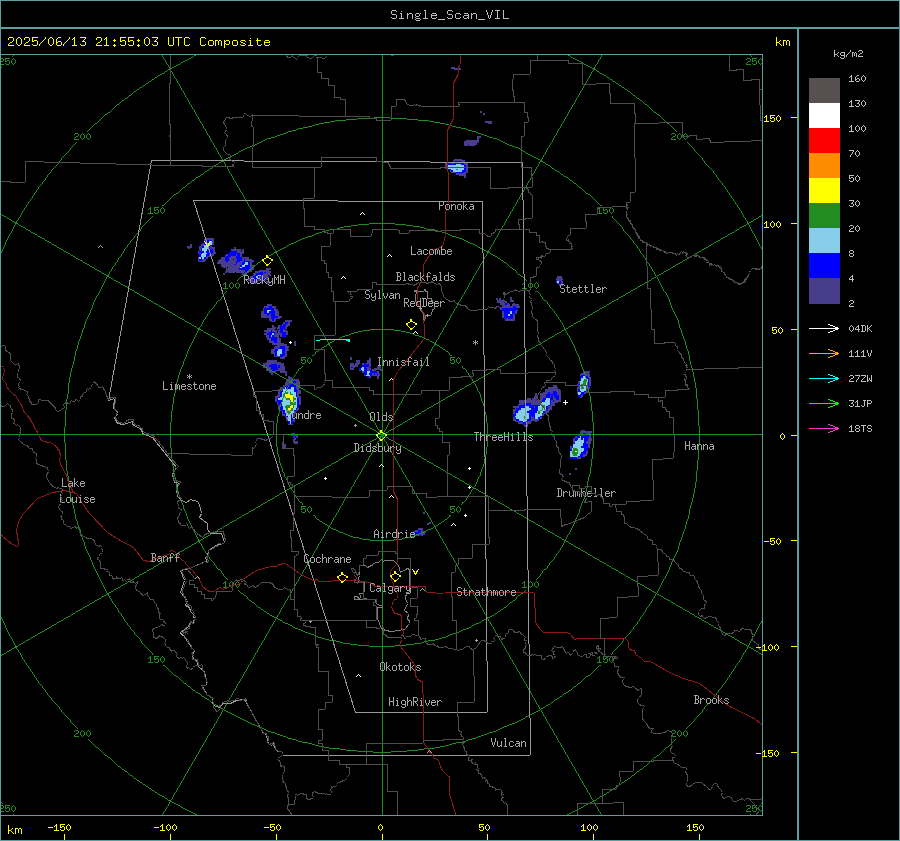Click the Sylvan label
This screenshot has width=900, height=841.
[x=382, y=295]
